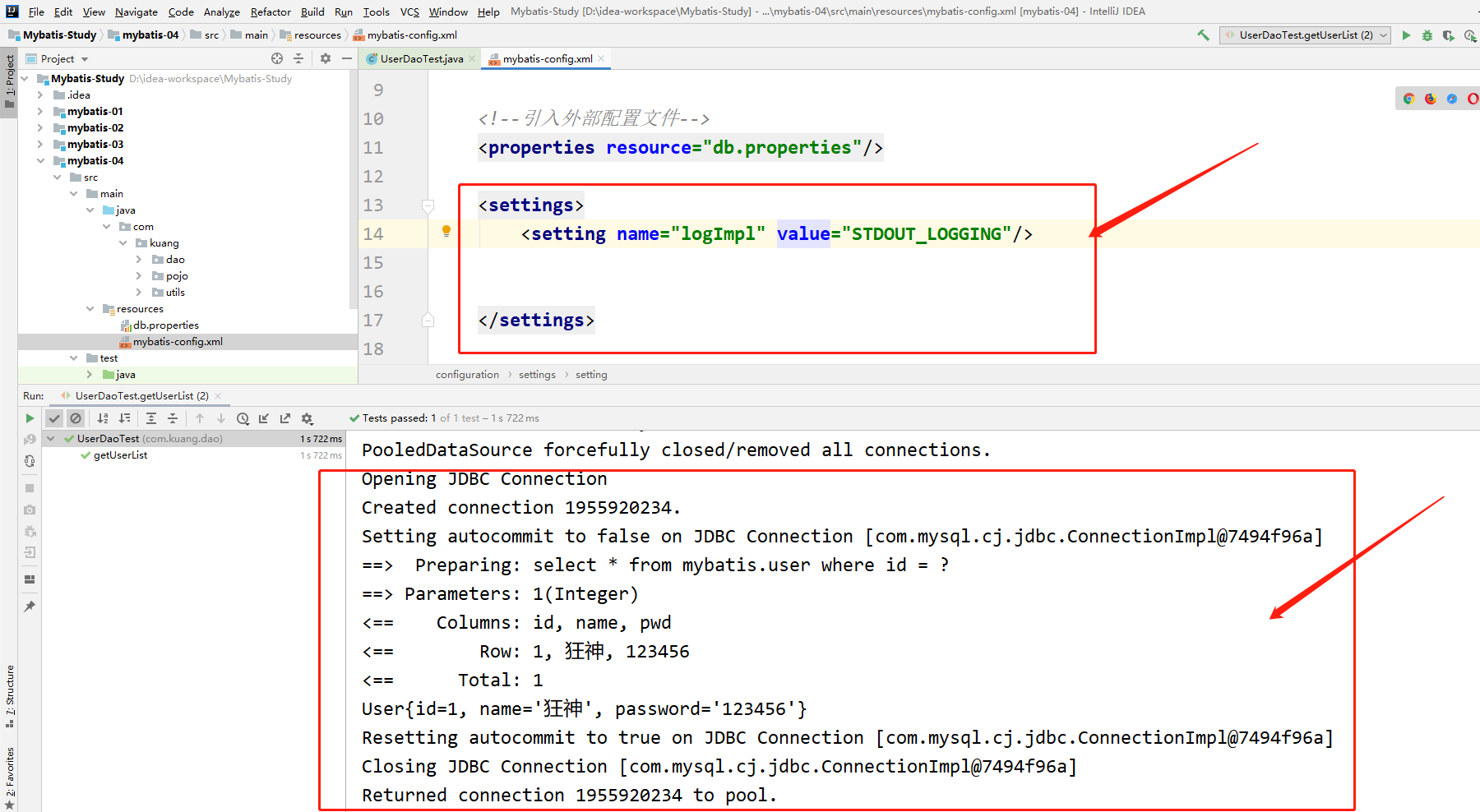Sort test results by duration
Screen dimensions: 1480x812
pos(124,418)
